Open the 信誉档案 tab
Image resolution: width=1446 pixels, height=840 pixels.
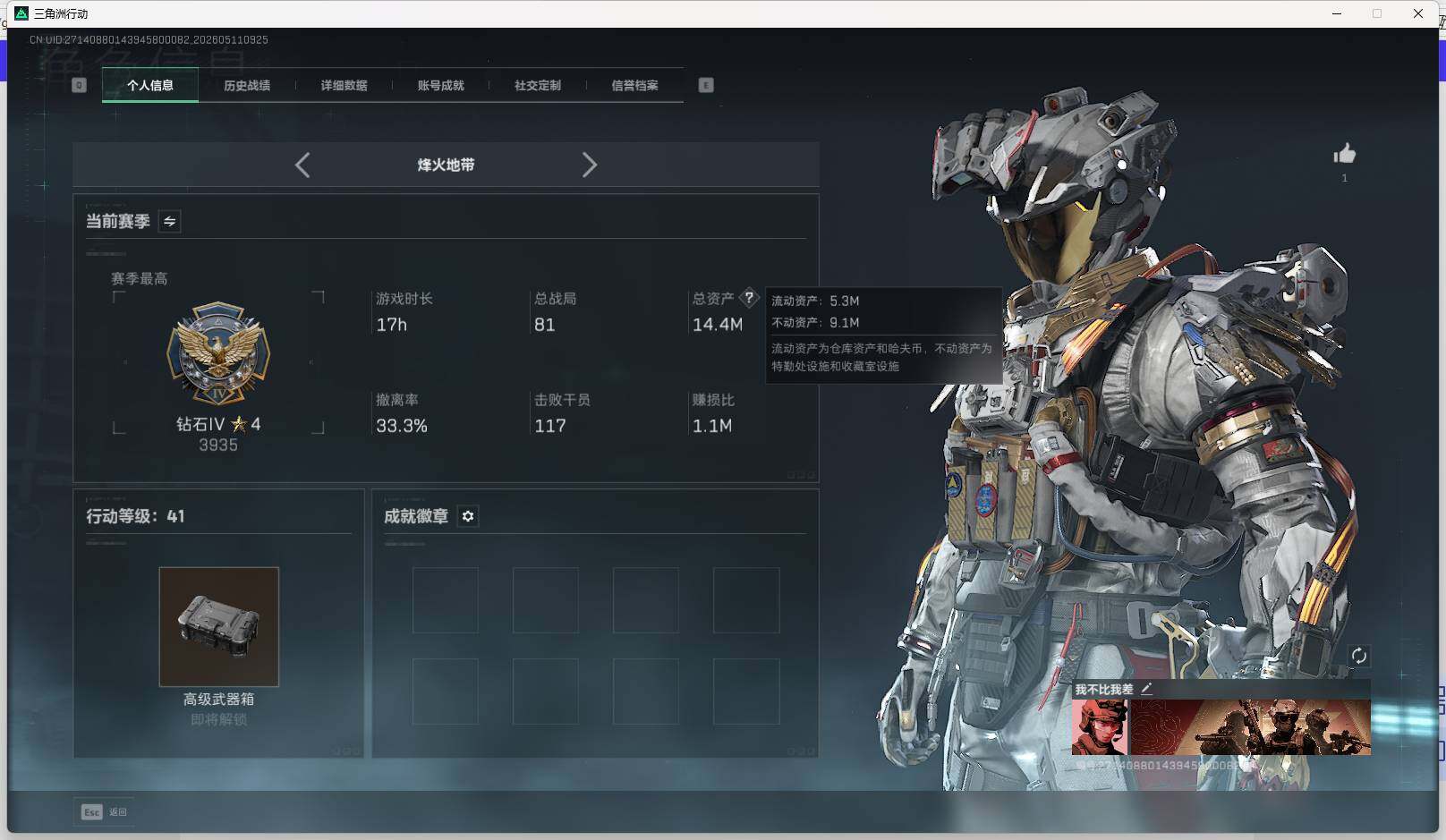pyautogui.click(x=634, y=86)
